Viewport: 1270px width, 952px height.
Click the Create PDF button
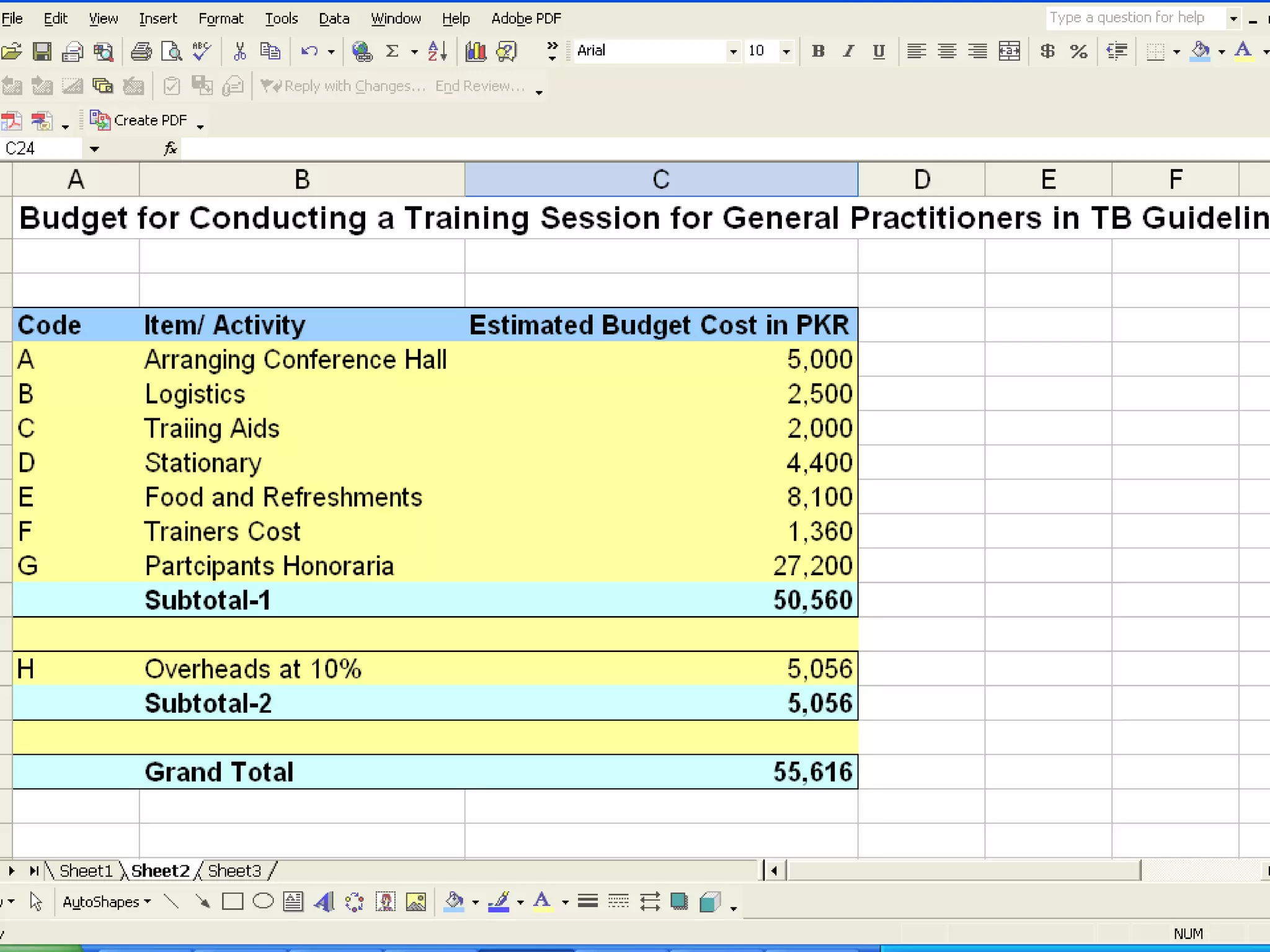tap(139, 120)
